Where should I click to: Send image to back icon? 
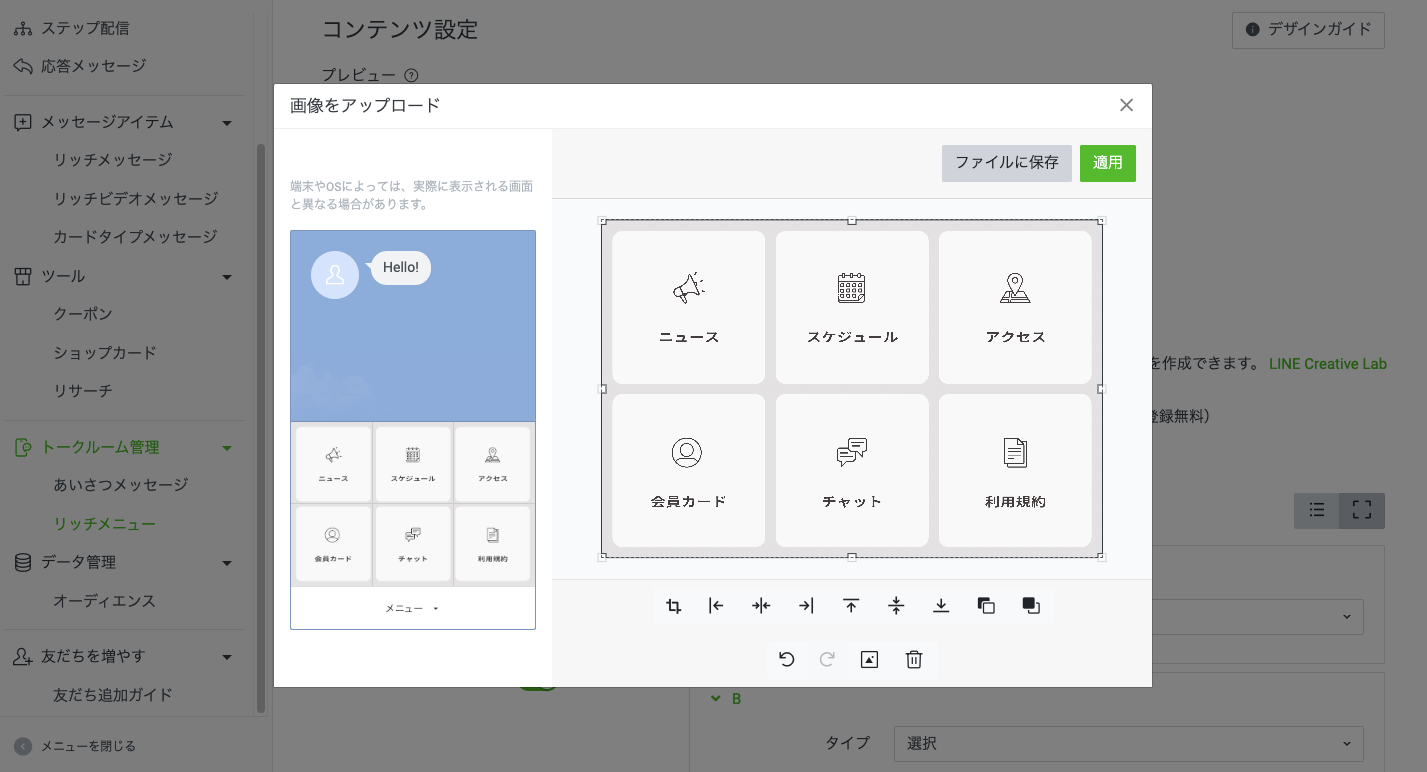coord(1031,606)
